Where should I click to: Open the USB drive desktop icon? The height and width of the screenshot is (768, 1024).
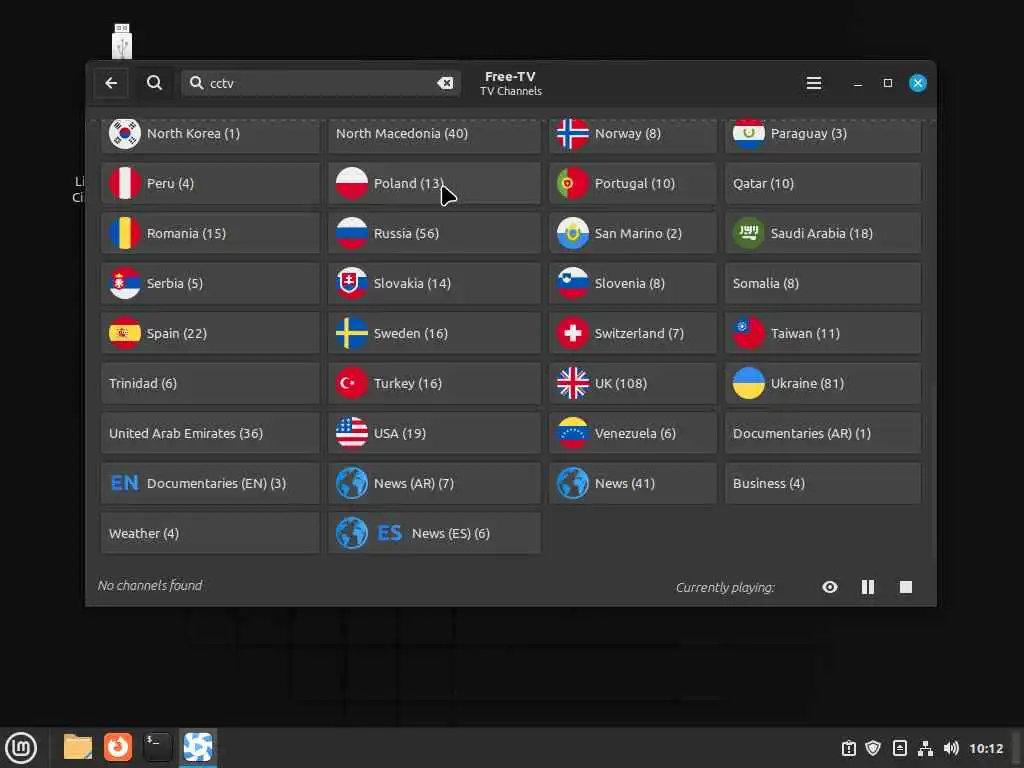tap(121, 42)
